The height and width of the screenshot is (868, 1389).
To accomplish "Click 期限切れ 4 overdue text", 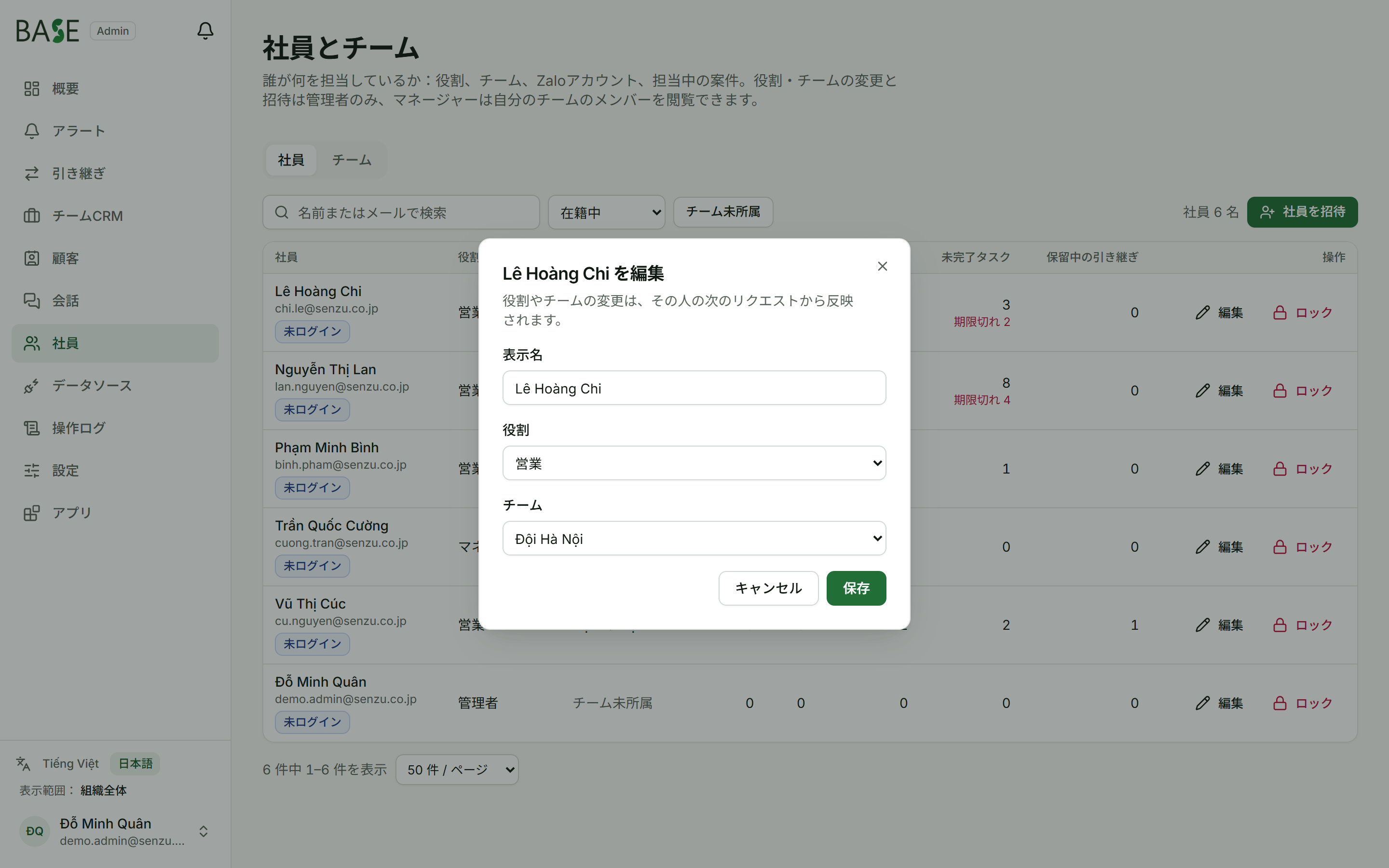I will pos(981,400).
